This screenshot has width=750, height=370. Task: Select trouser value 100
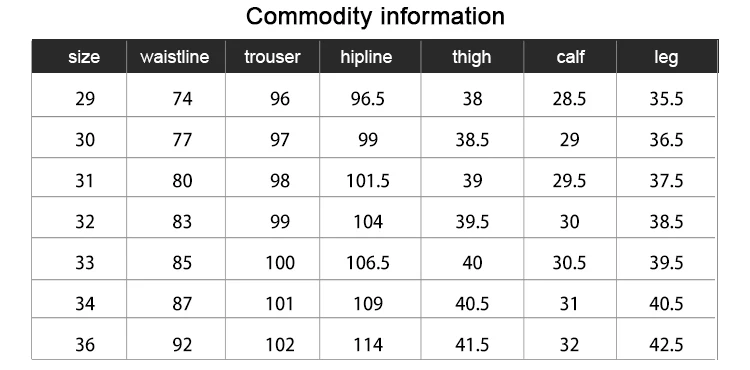280,263
